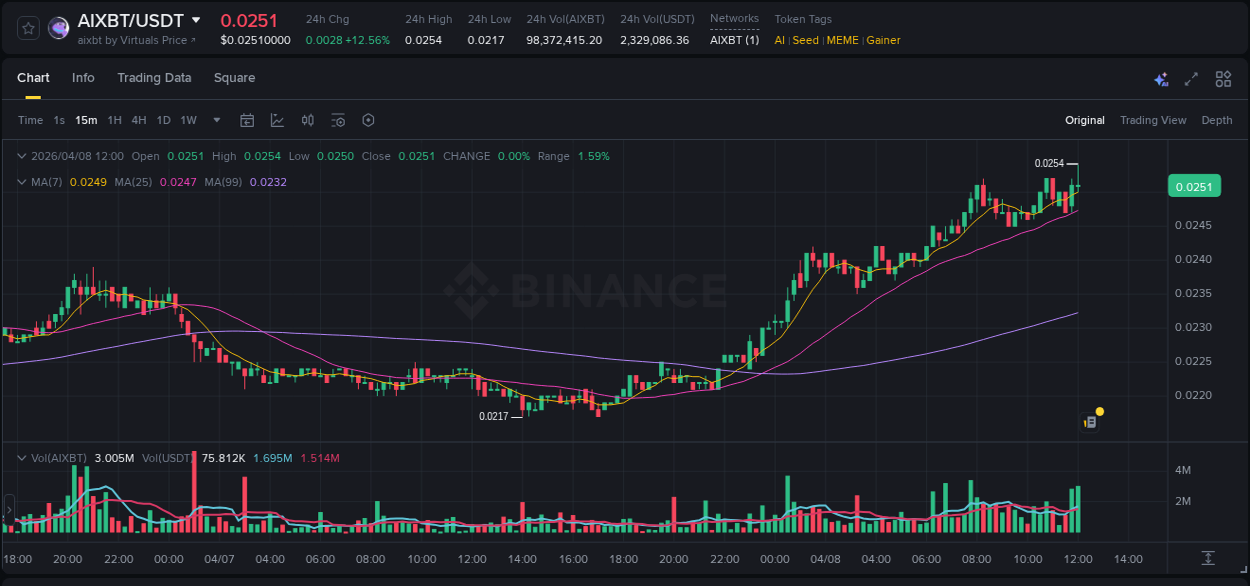
Task: Select the chart style icon
Action: point(277,120)
